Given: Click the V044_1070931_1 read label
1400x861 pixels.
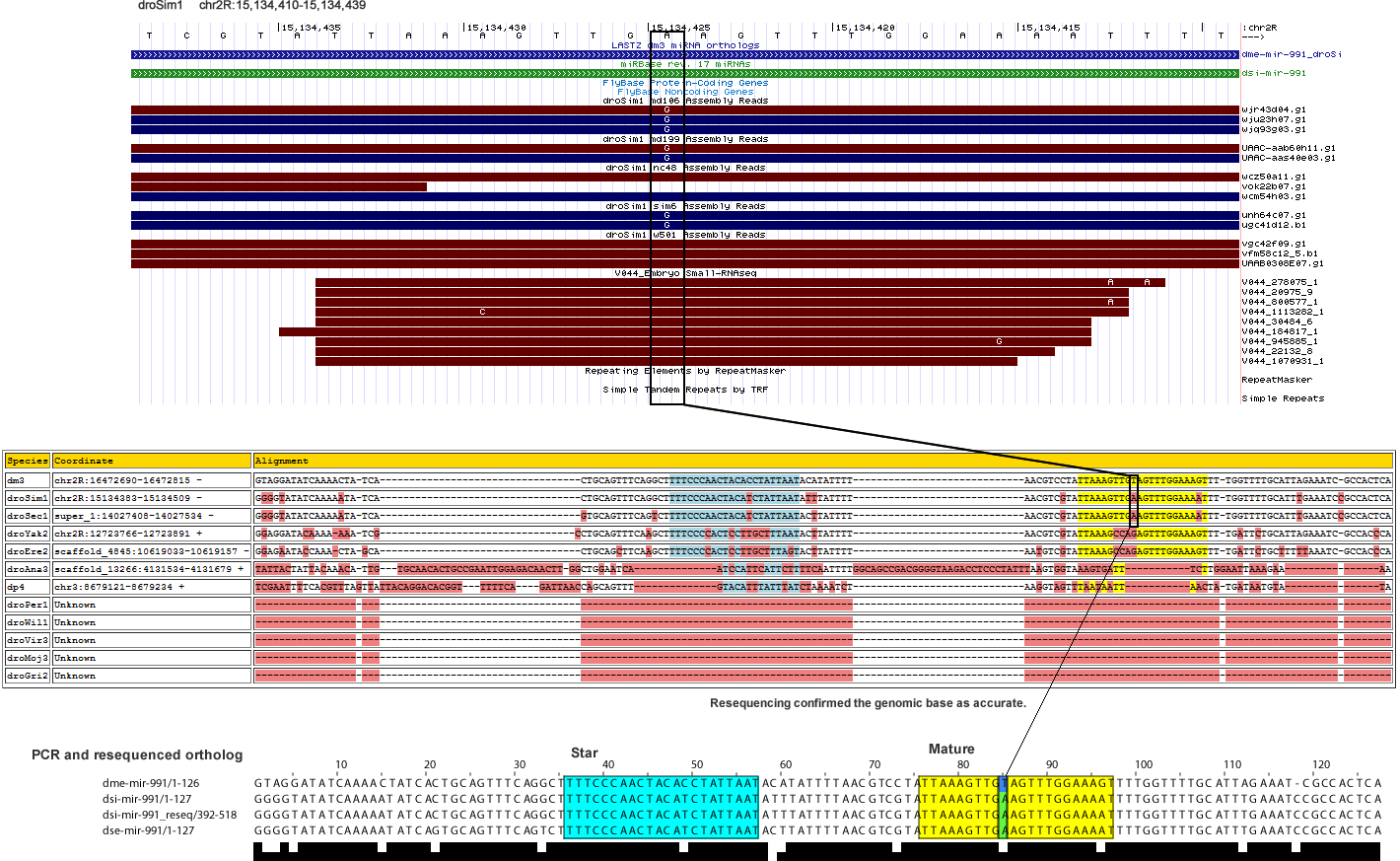Looking at the screenshot, I should (1282, 361).
